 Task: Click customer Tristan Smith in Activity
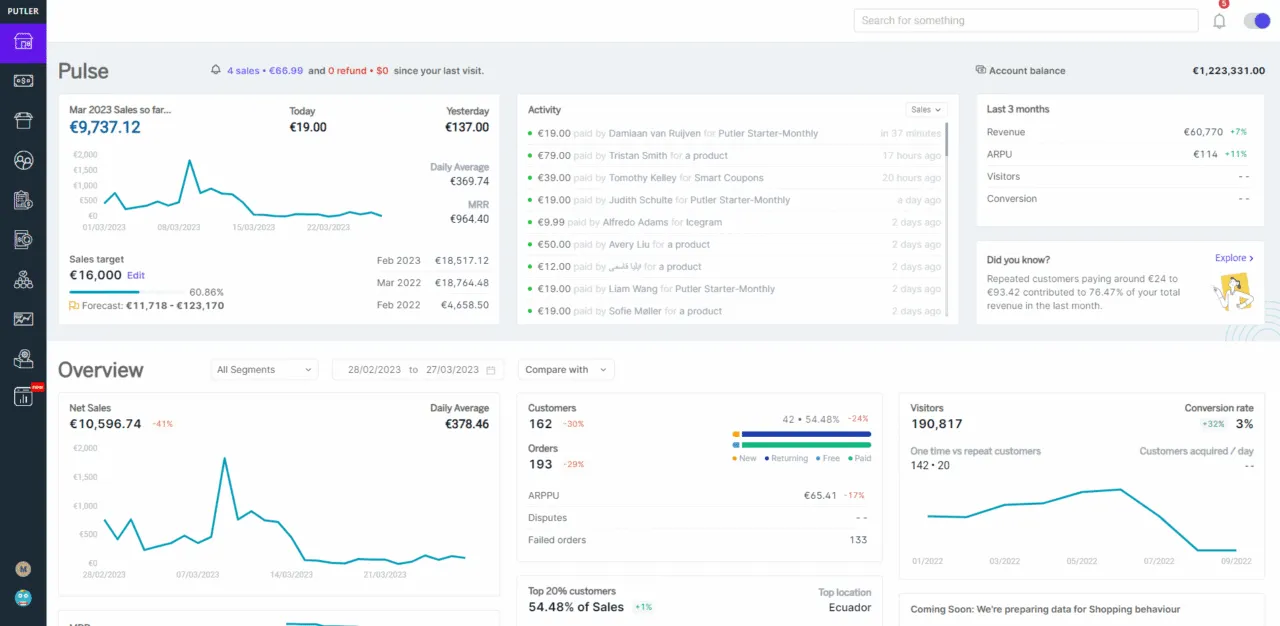pyautogui.click(x=638, y=155)
